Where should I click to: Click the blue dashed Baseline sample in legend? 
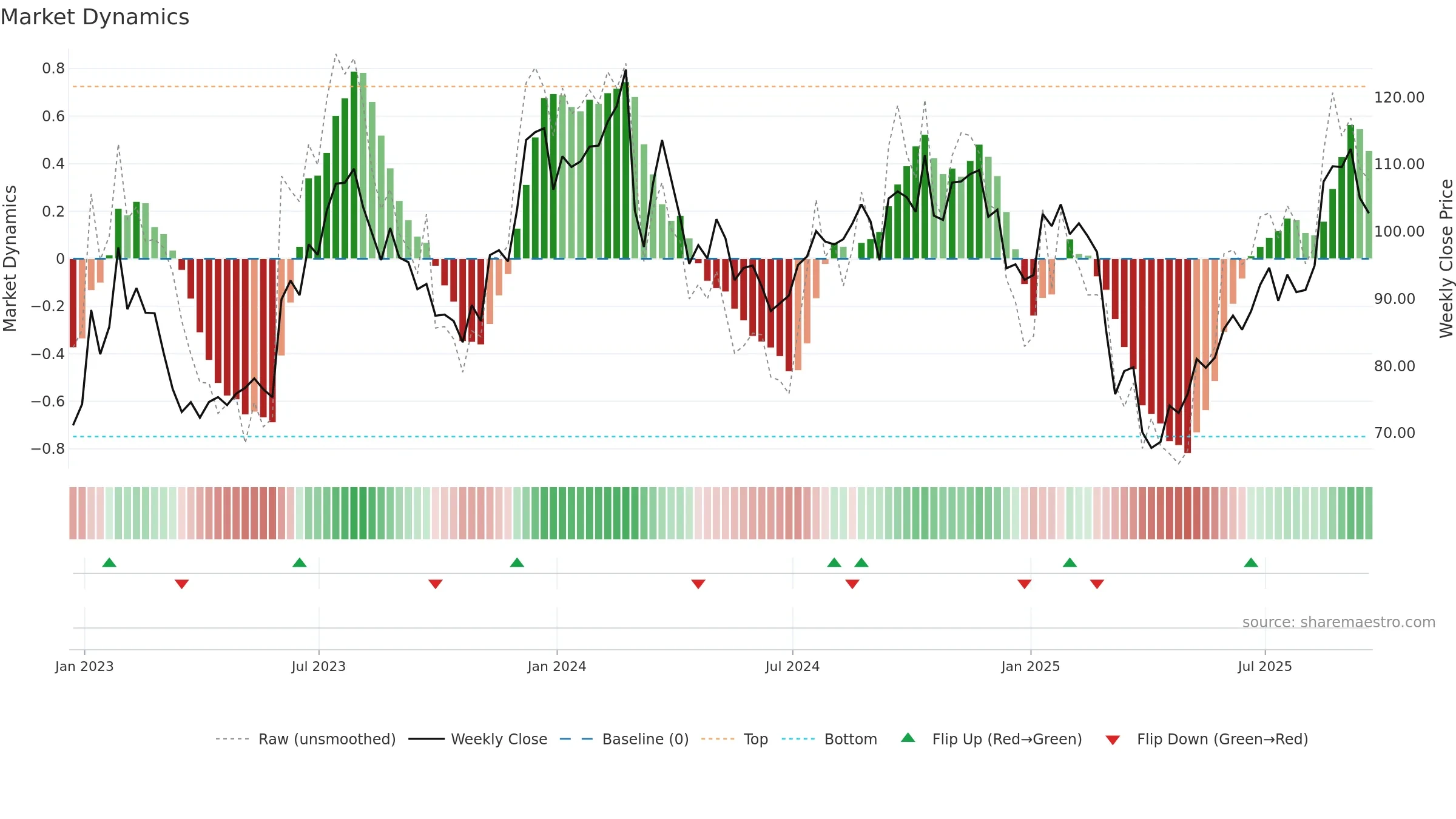pos(576,739)
